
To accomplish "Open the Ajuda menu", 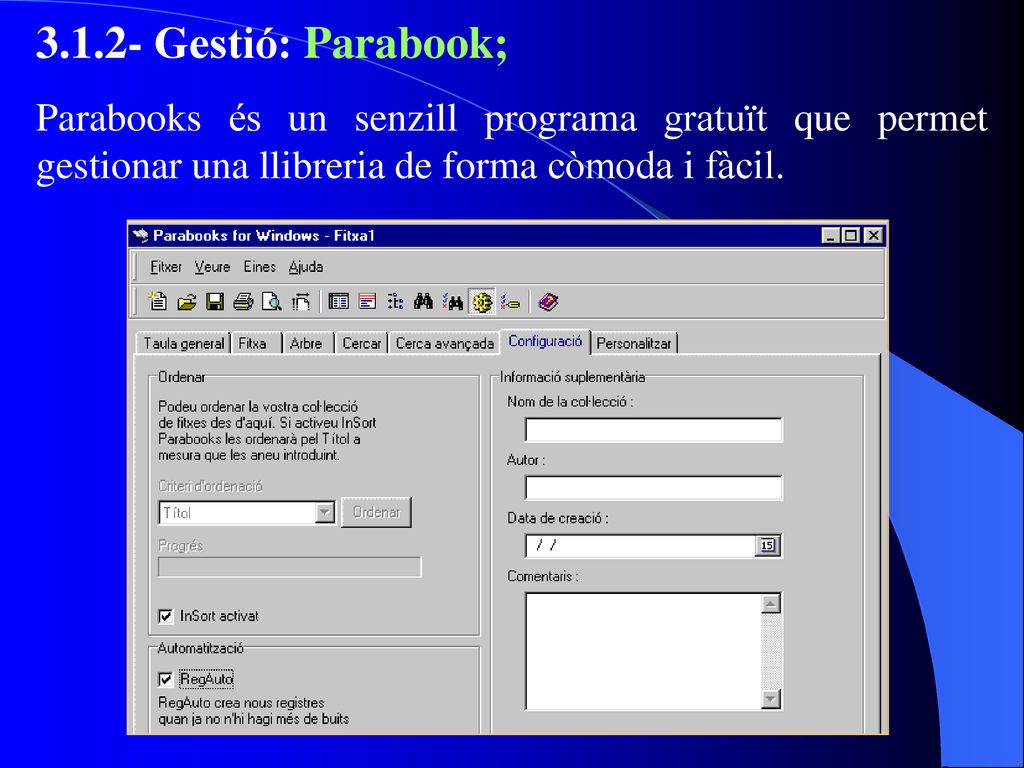I will [306, 267].
